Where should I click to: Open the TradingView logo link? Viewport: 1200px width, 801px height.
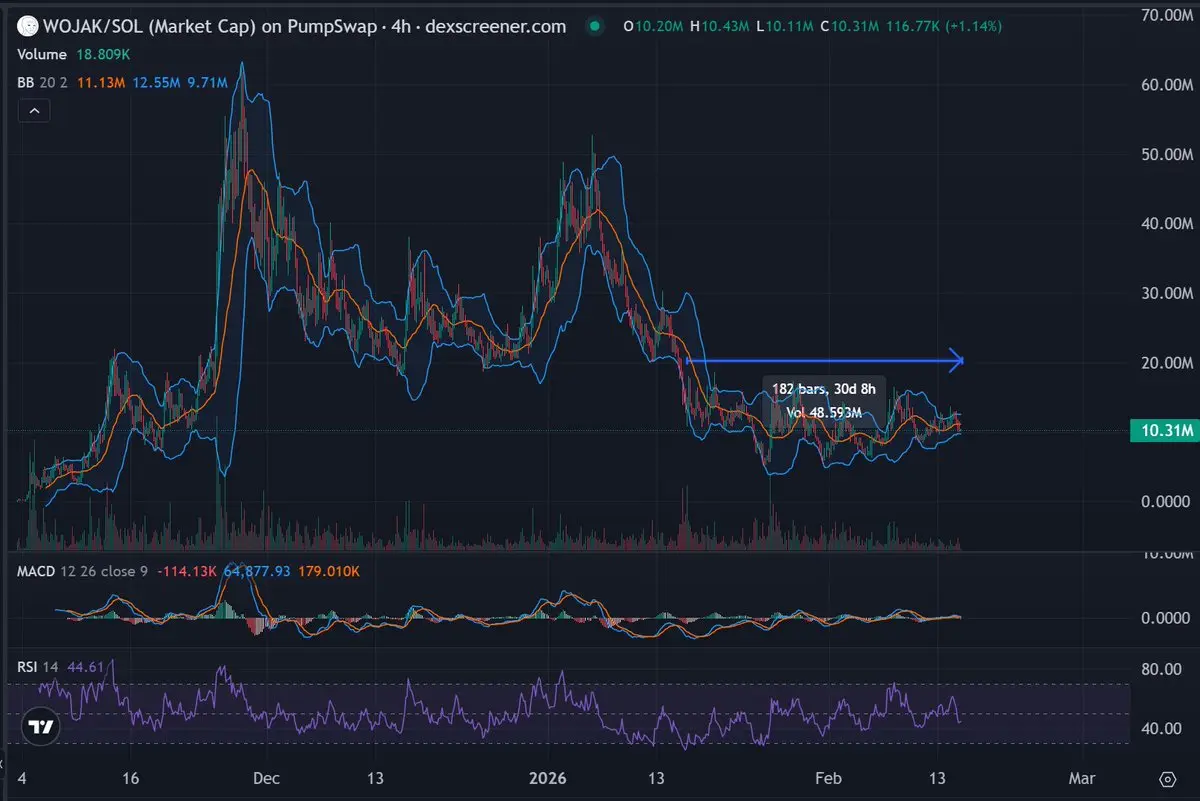[x=40, y=728]
